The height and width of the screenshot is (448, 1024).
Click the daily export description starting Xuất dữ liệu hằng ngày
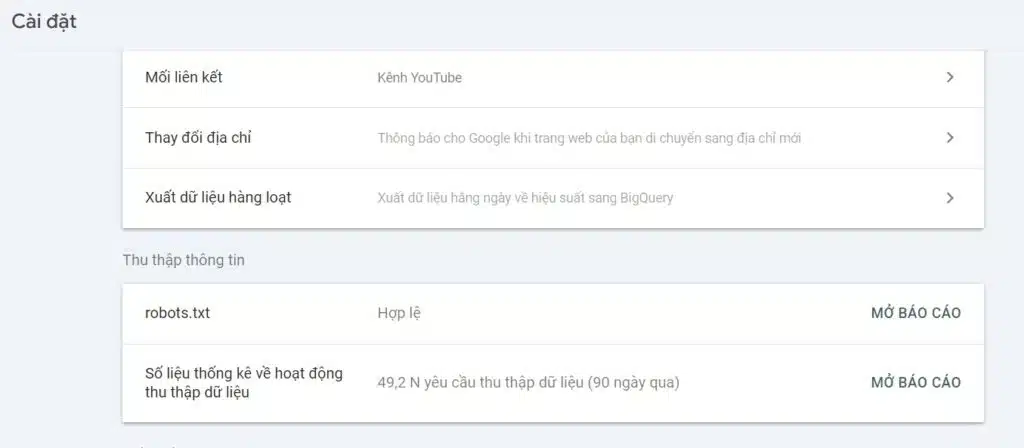point(525,198)
